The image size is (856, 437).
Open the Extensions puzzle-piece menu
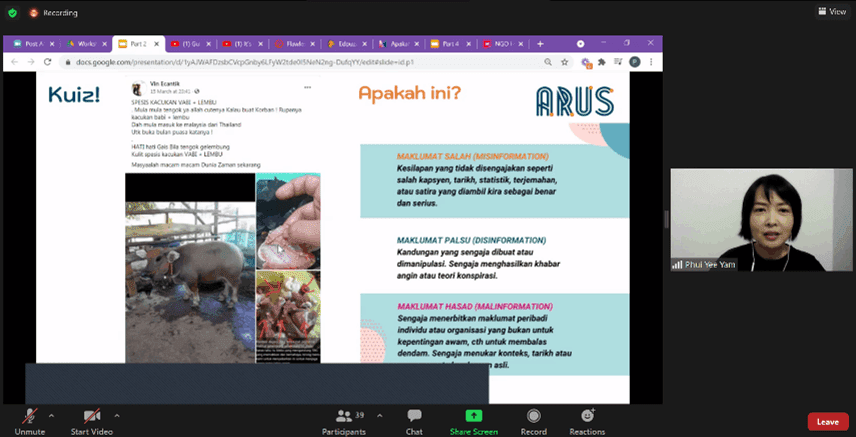click(x=602, y=62)
